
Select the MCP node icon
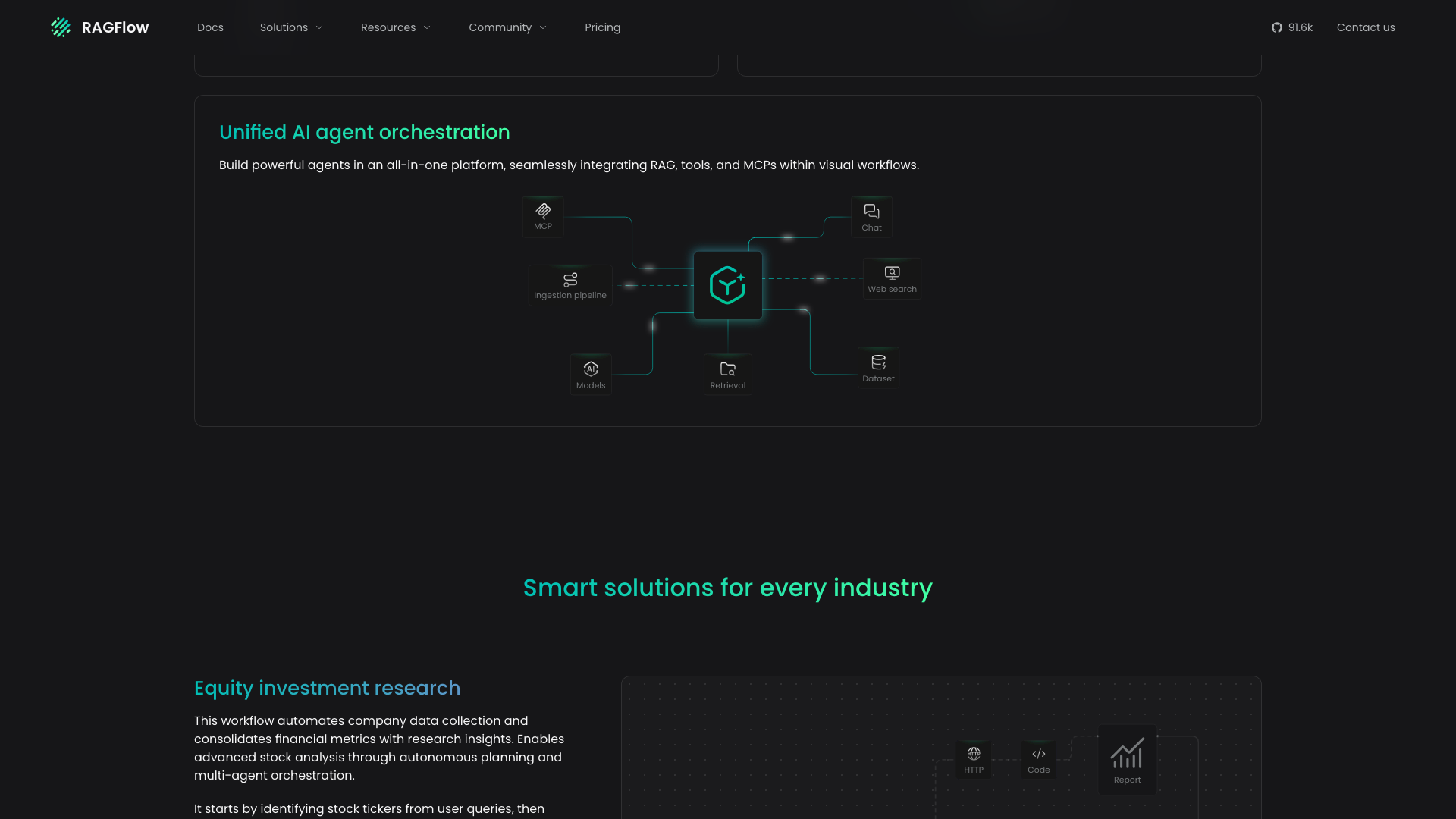tap(543, 211)
